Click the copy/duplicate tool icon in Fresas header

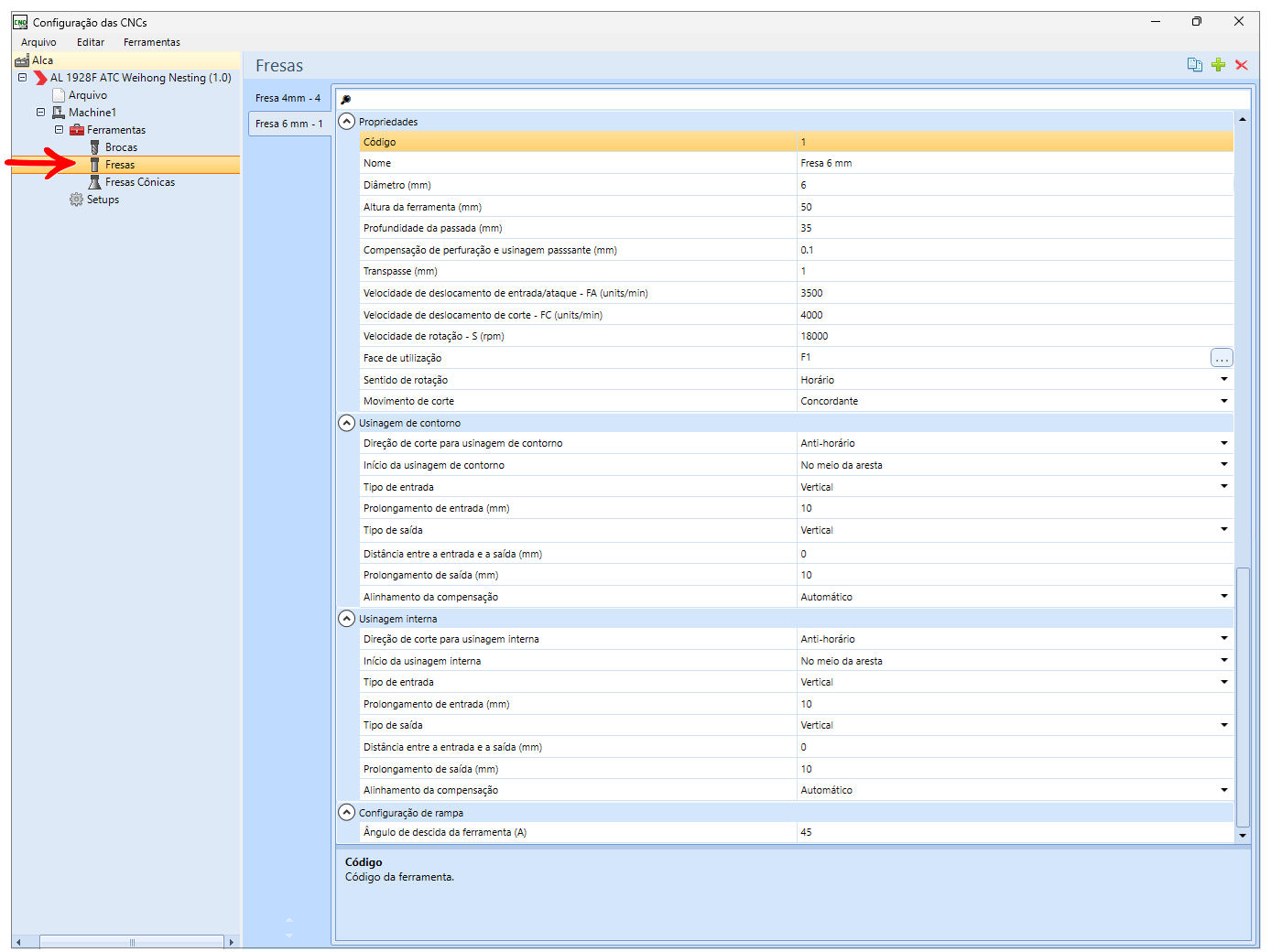pyautogui.click(x=1194, y=65)
